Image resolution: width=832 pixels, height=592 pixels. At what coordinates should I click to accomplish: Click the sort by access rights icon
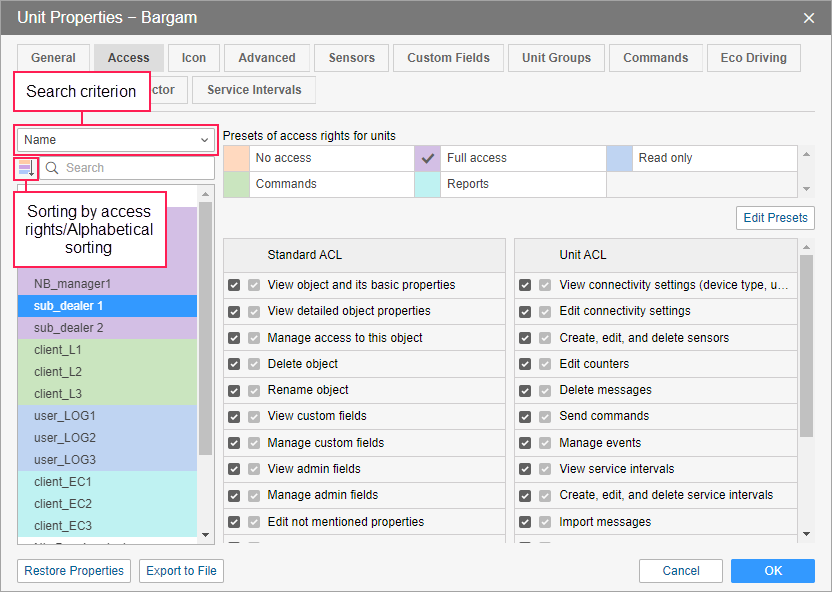(x=26, y=168)
